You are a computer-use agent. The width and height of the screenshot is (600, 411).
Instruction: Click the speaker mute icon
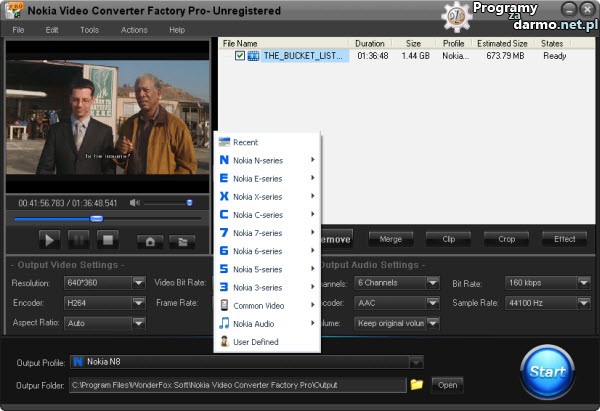(135, 203)
